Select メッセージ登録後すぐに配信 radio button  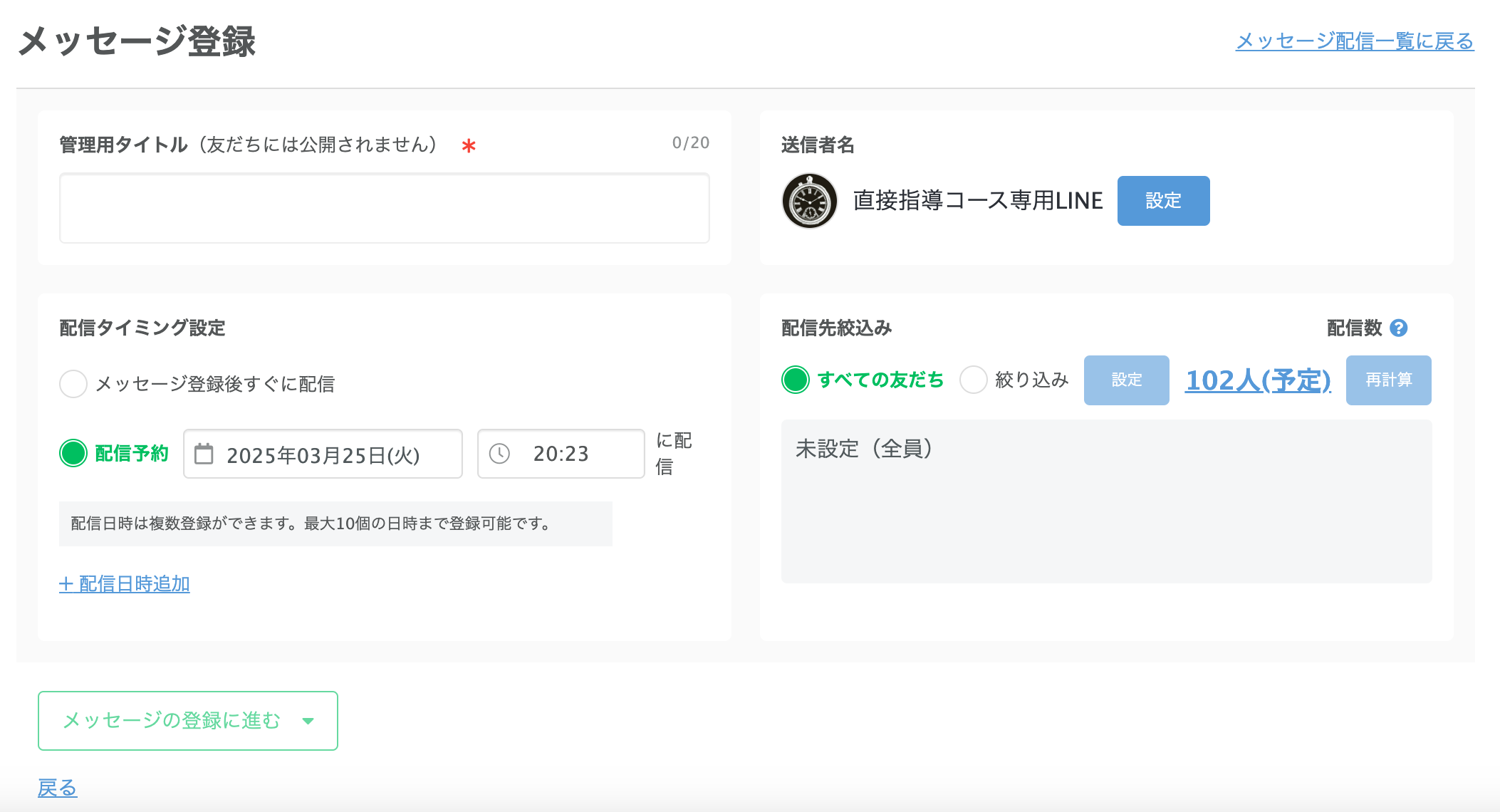[73, 384]
